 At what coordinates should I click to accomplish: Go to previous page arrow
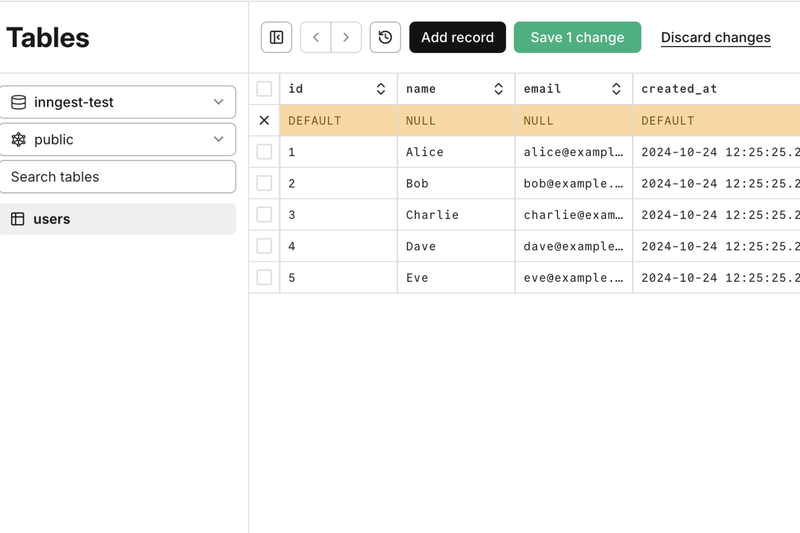point(316,37)
